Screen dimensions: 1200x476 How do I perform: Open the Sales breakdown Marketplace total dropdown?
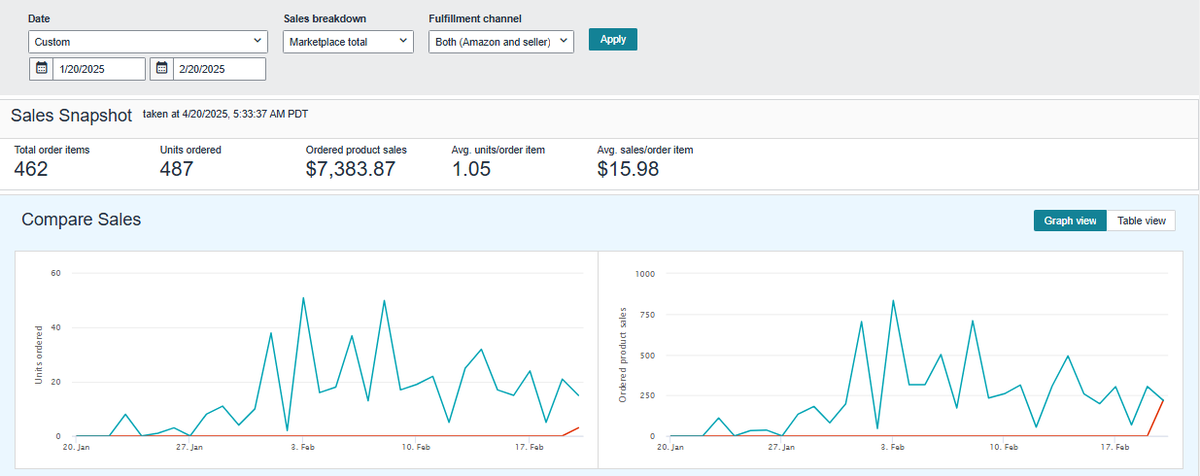point(348,41)
